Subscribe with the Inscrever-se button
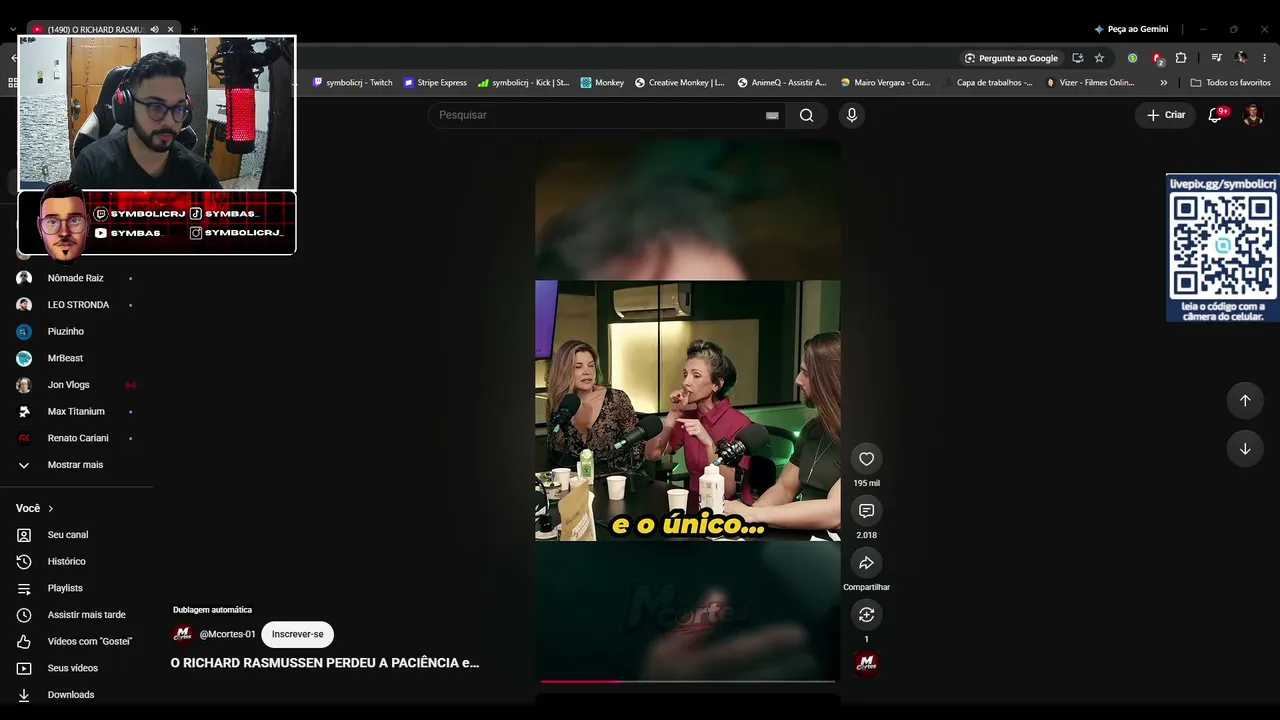The image size is (1280, 720). (x=297, y=634)
